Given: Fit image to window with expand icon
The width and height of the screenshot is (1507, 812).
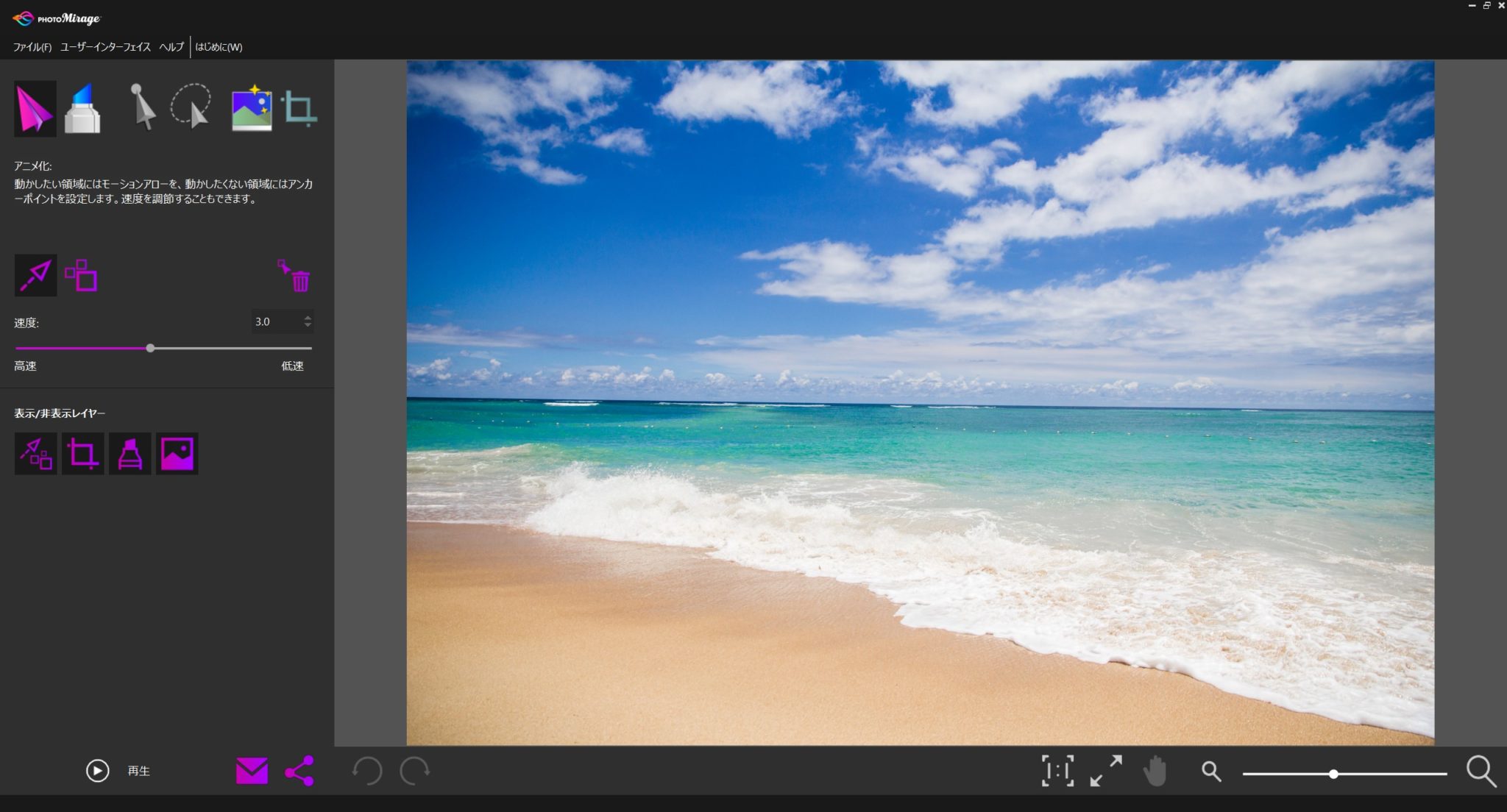Looking at the screenshot, I should (x=1106, y=771).
